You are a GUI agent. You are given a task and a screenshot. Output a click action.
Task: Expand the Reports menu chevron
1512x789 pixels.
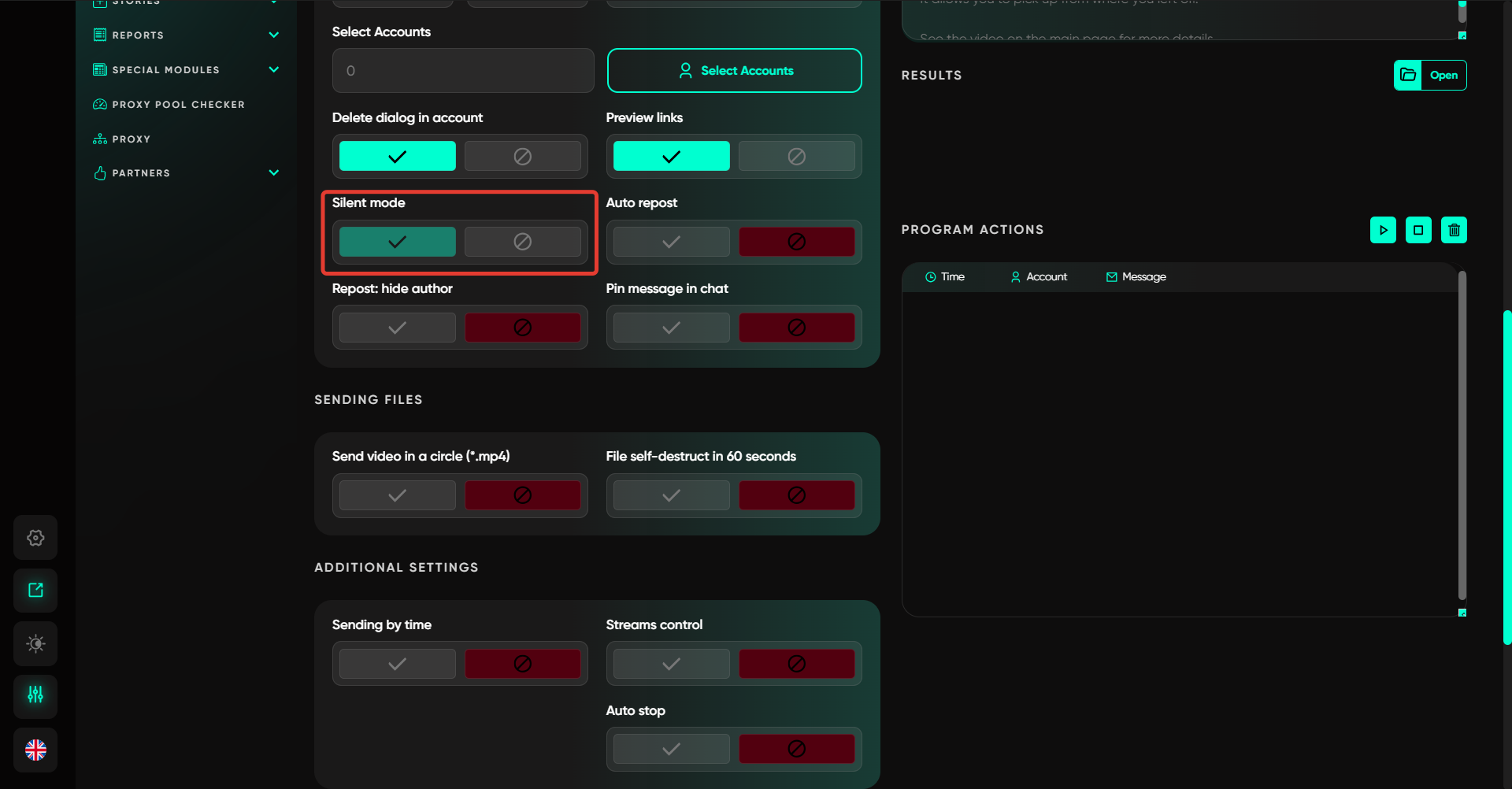pos(274,35)
